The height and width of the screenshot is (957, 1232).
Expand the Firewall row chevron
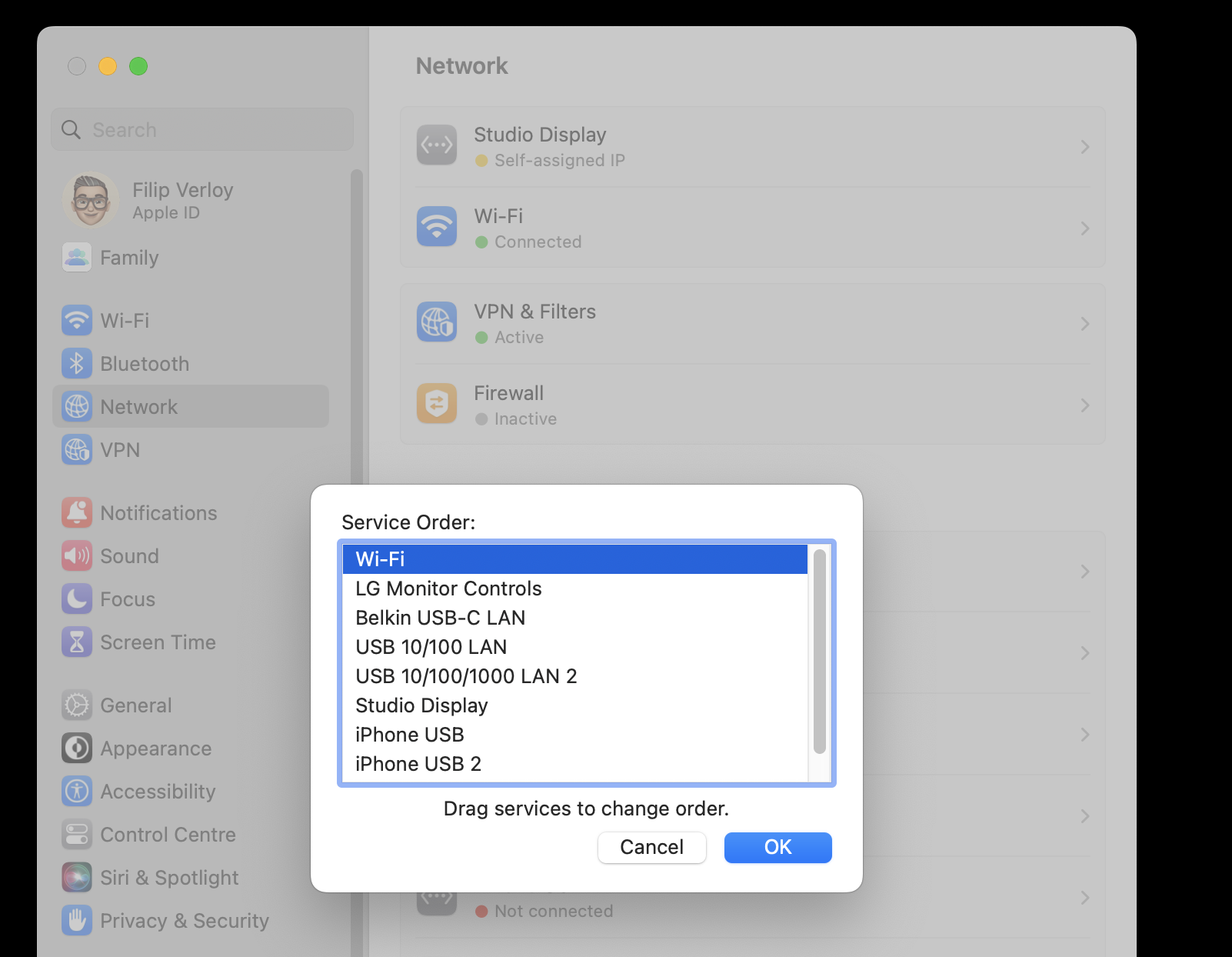point(1084,405)
